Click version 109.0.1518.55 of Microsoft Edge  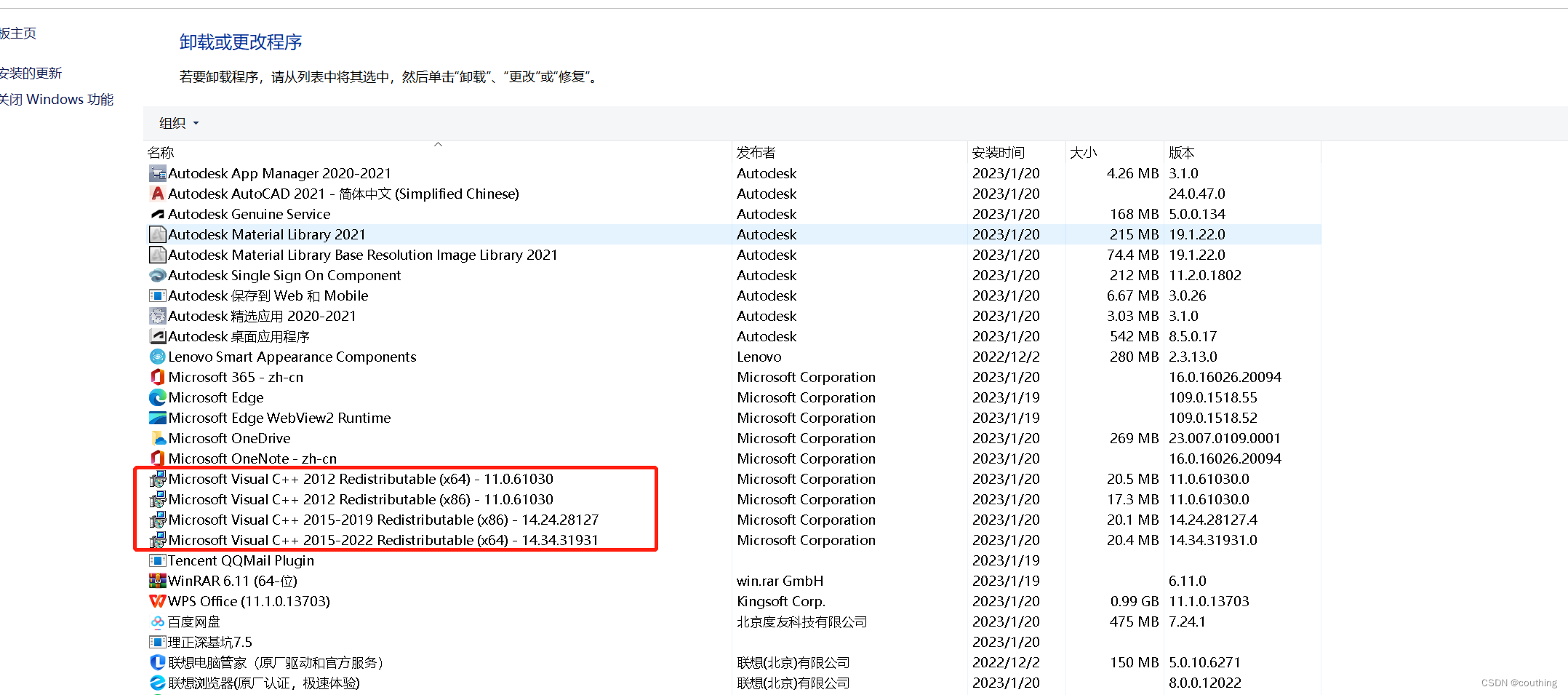point(1212,397)
